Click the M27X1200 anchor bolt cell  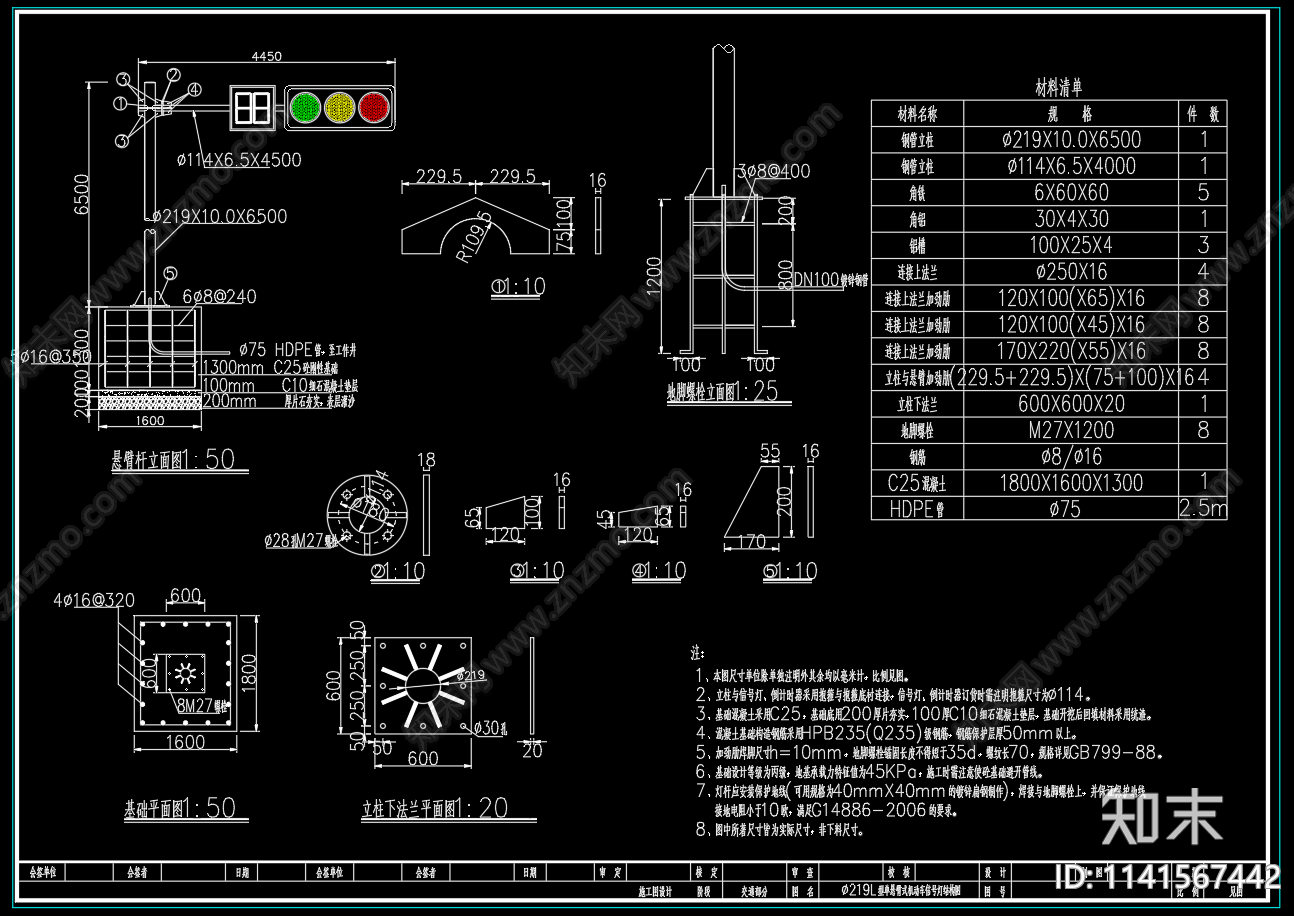1072,430
